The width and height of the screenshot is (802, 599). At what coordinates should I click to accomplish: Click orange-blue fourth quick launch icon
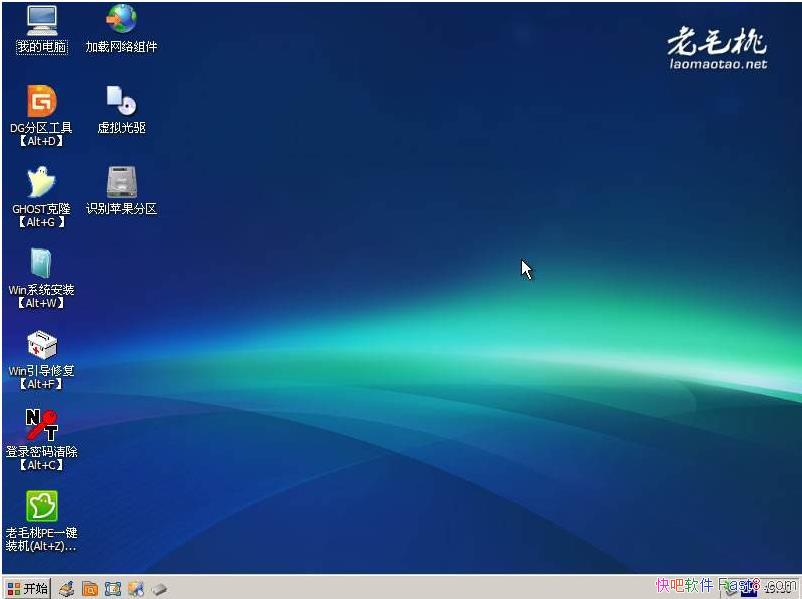point(136,588)
